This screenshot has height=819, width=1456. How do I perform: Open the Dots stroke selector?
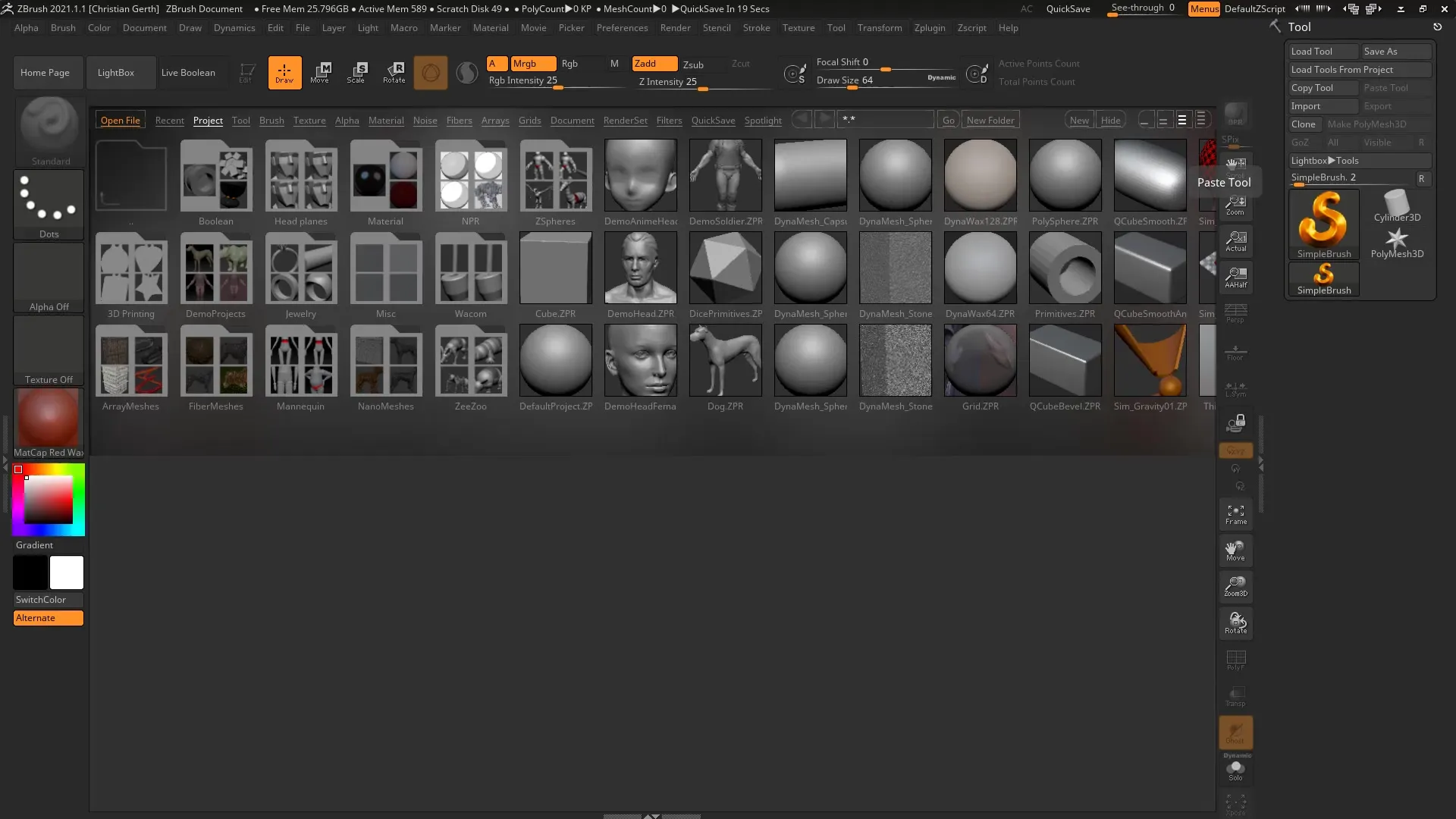[49, 204]
